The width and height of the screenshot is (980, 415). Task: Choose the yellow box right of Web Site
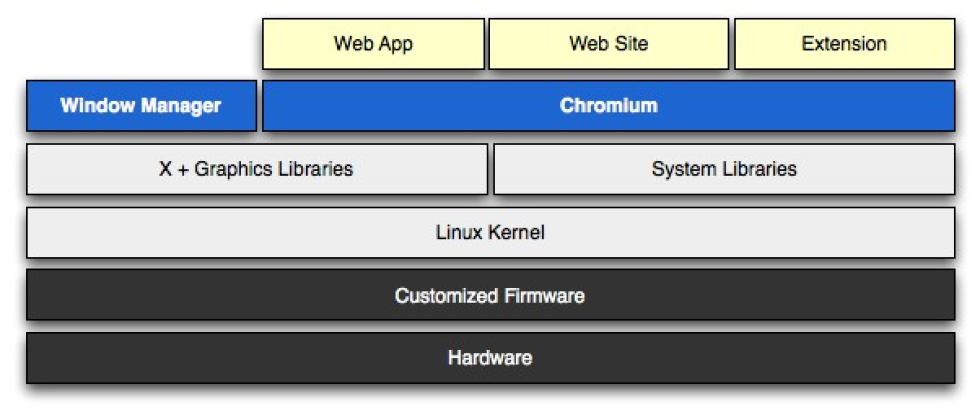844,44
